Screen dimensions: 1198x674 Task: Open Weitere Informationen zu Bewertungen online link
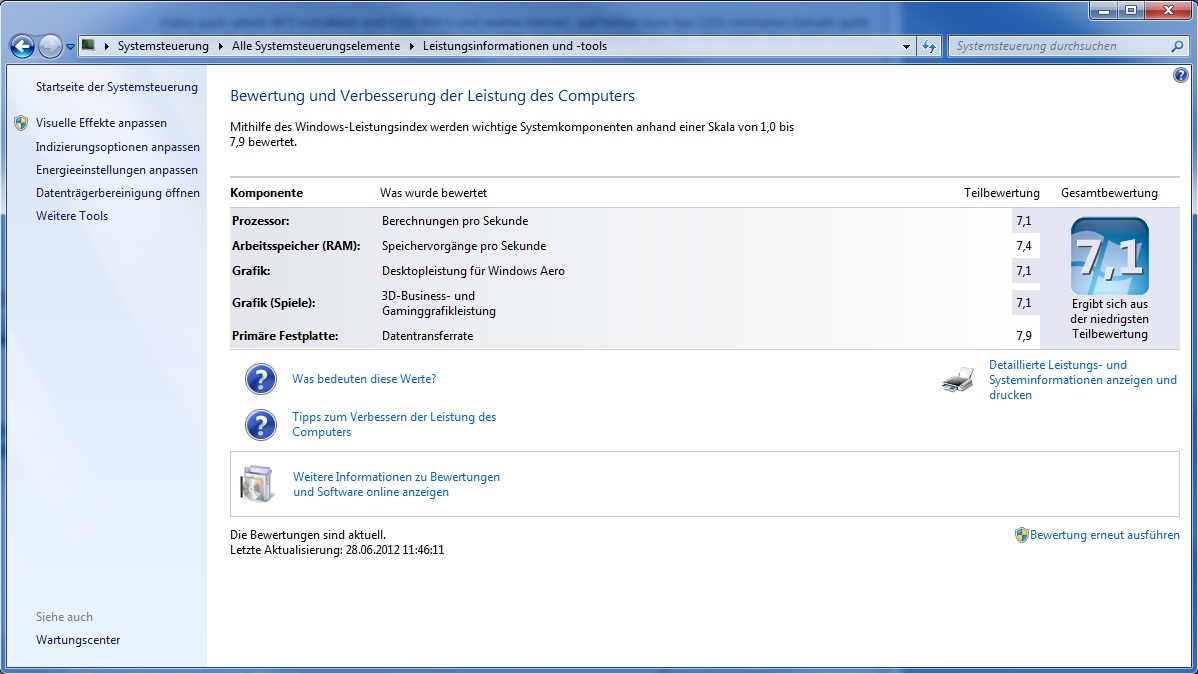[x=397, y=484]
